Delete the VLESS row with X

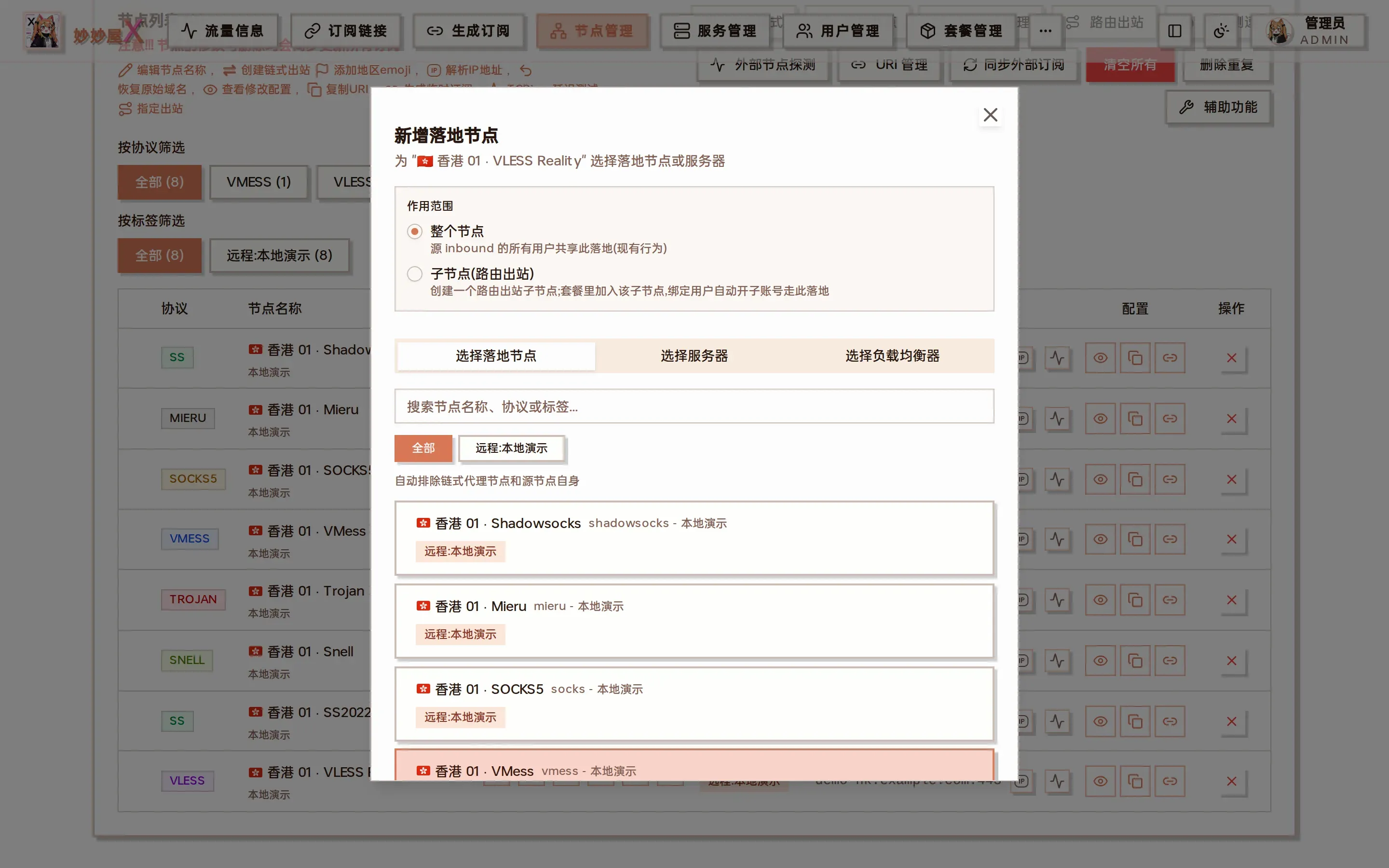tap(1231, 781)
